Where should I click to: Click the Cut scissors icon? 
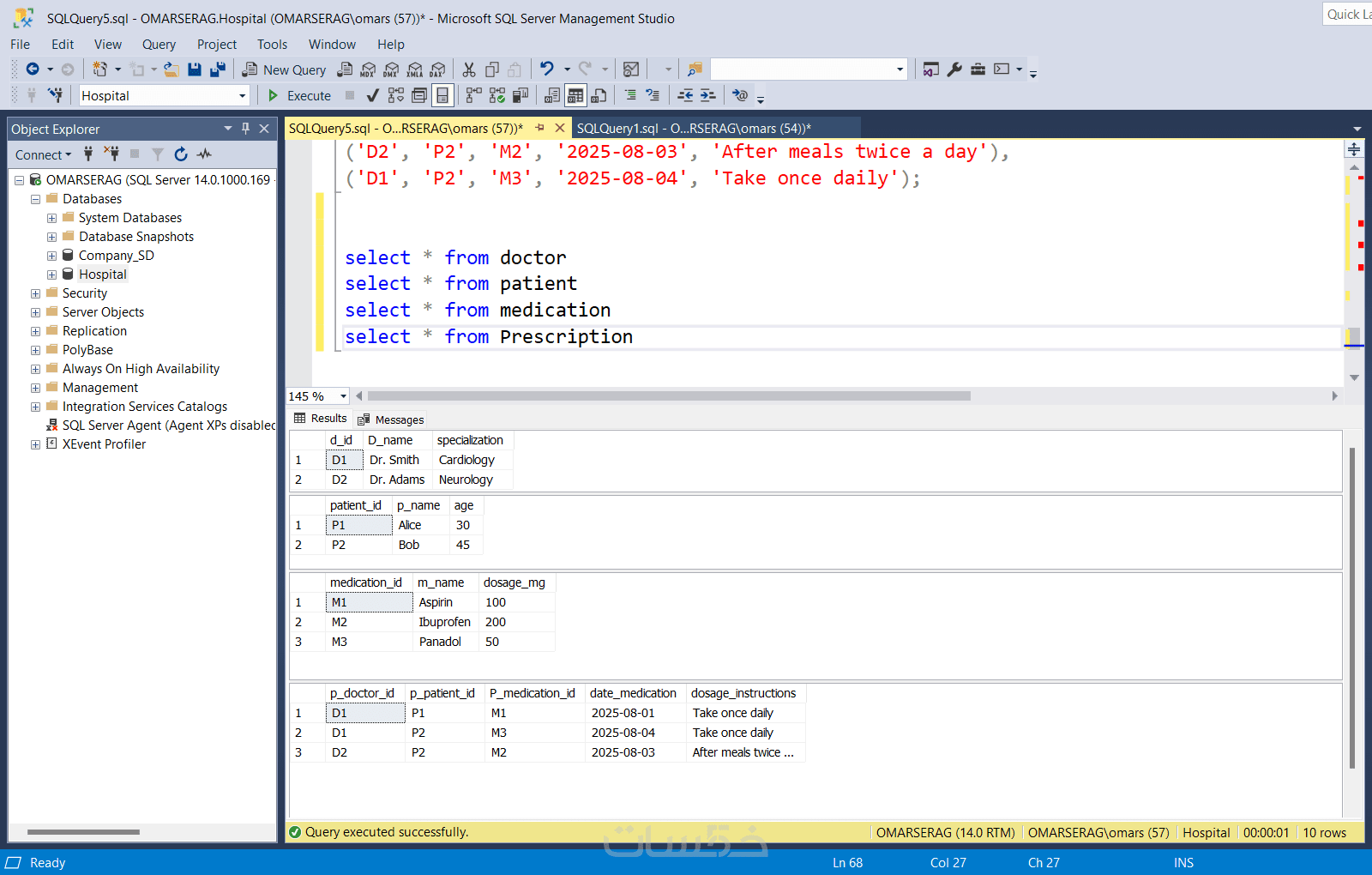click(x=469, y=69)
